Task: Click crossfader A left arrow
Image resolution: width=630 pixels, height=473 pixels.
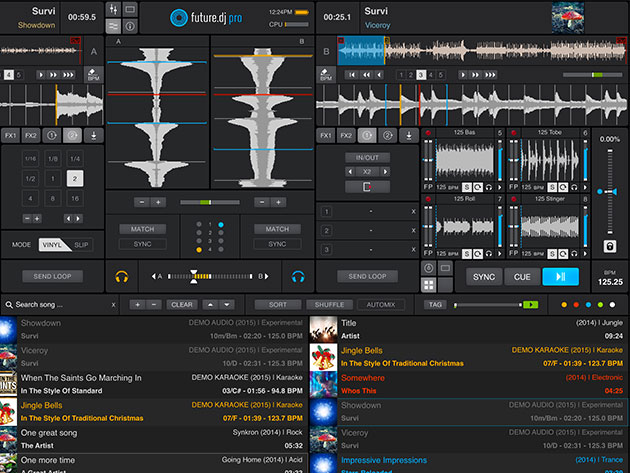Action: 153,276
